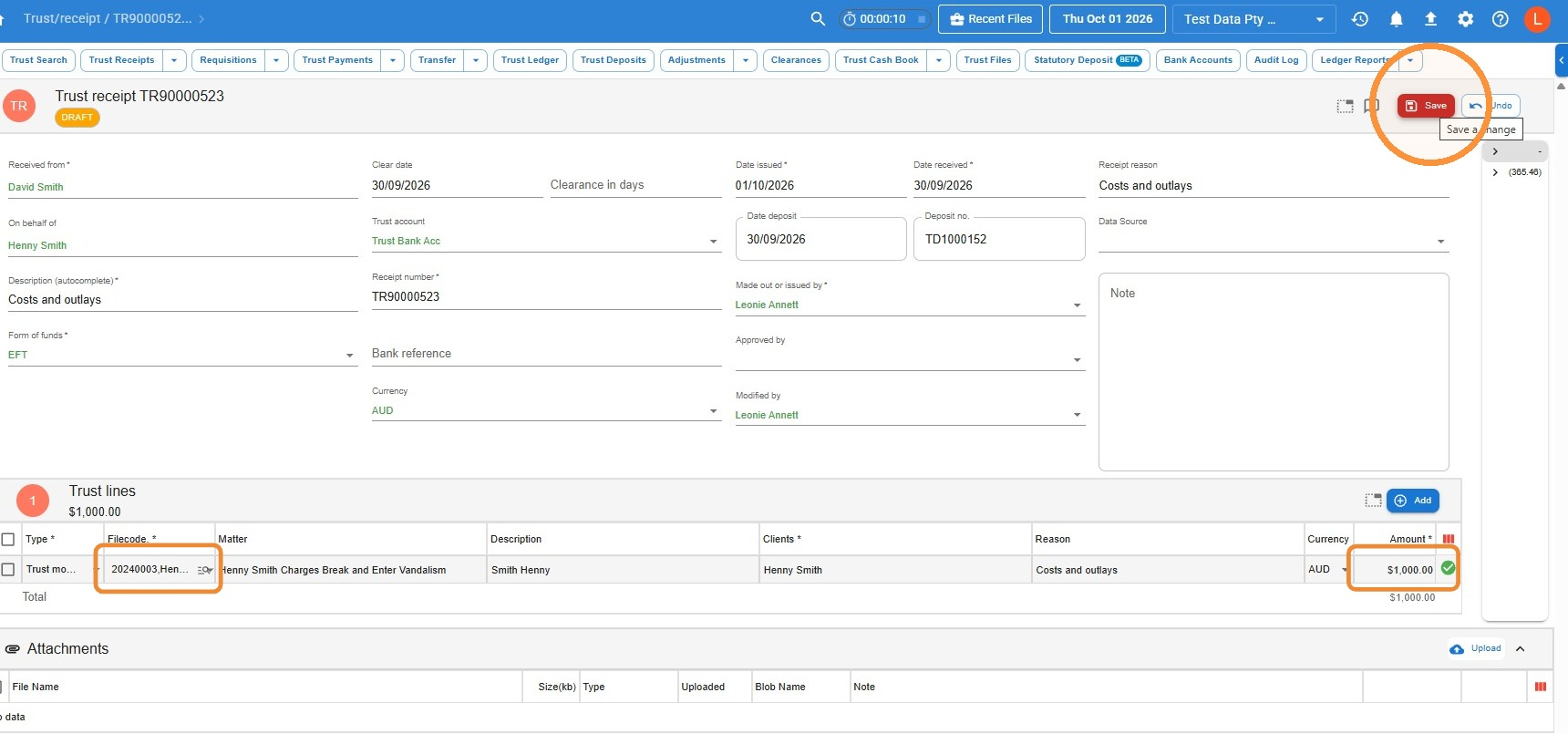Expand the (365.46) row in the side panel

pos(1495,172)
